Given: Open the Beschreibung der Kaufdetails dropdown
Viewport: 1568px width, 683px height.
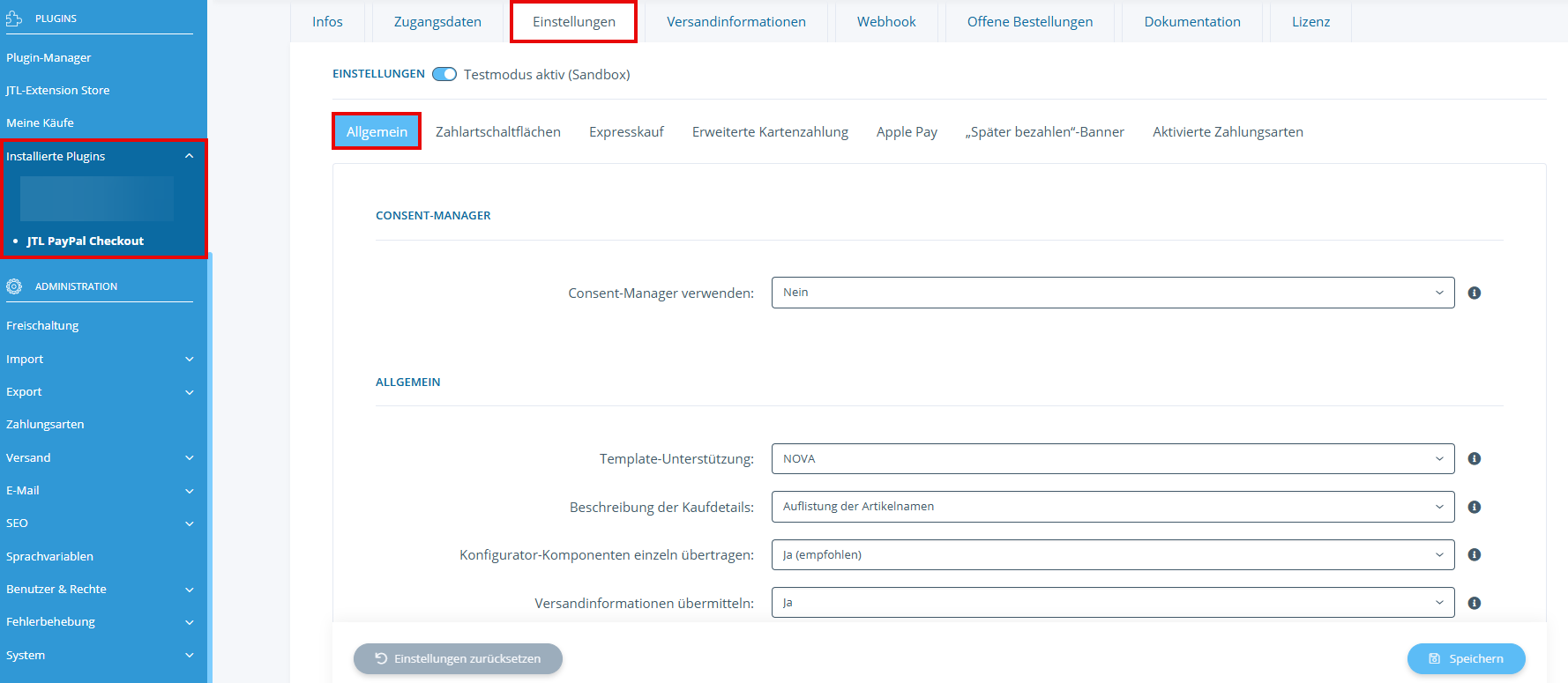Looking at the screenshot, I should tap(1112, 507).
